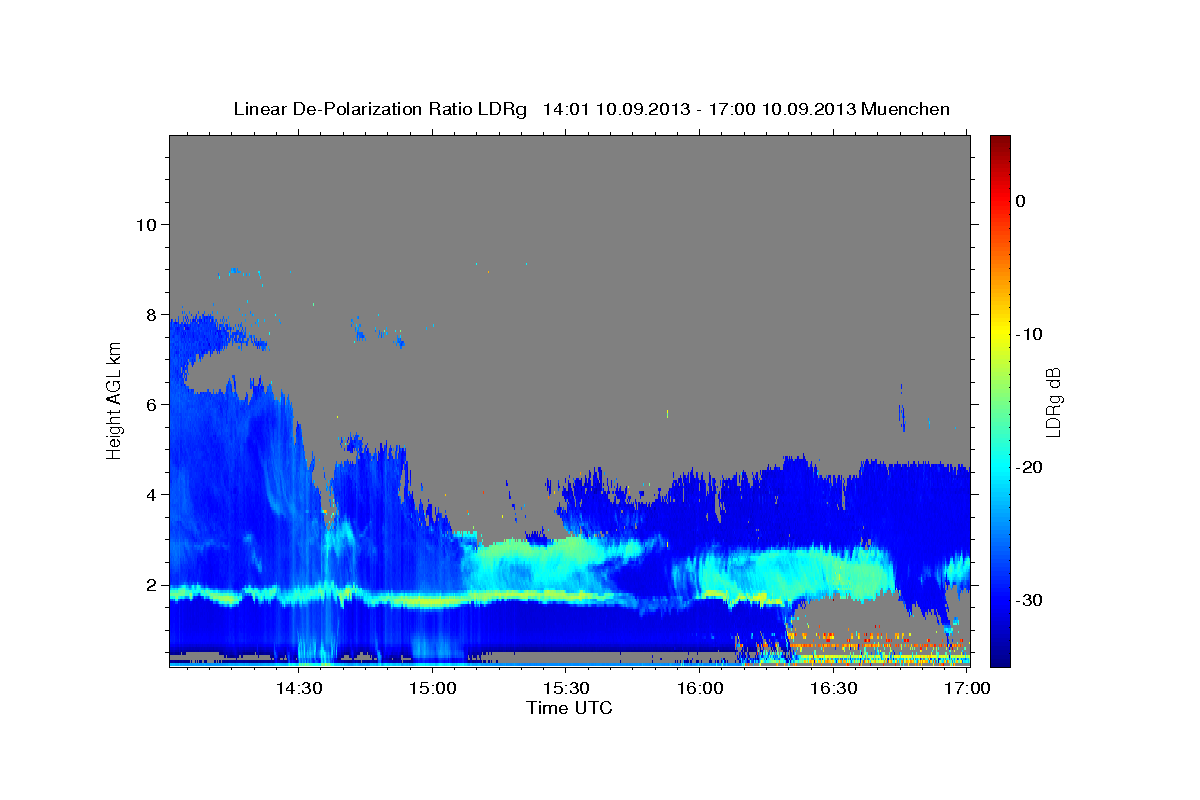Click the 16:30 time tick label
The image size is (1200, 800).
(x=834, y=688)
